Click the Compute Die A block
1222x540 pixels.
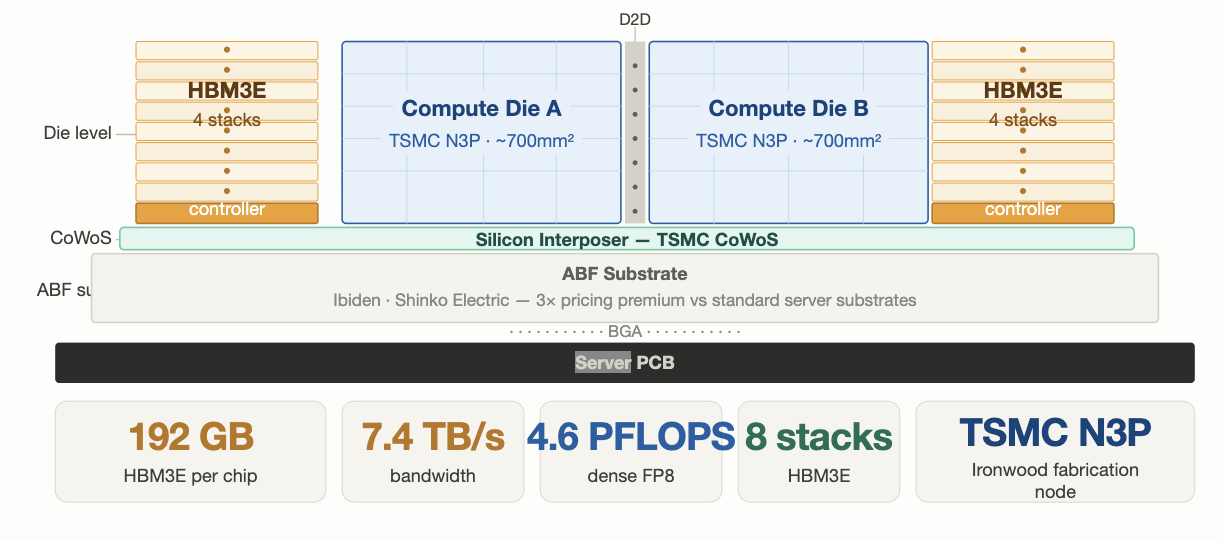(481, 132)
